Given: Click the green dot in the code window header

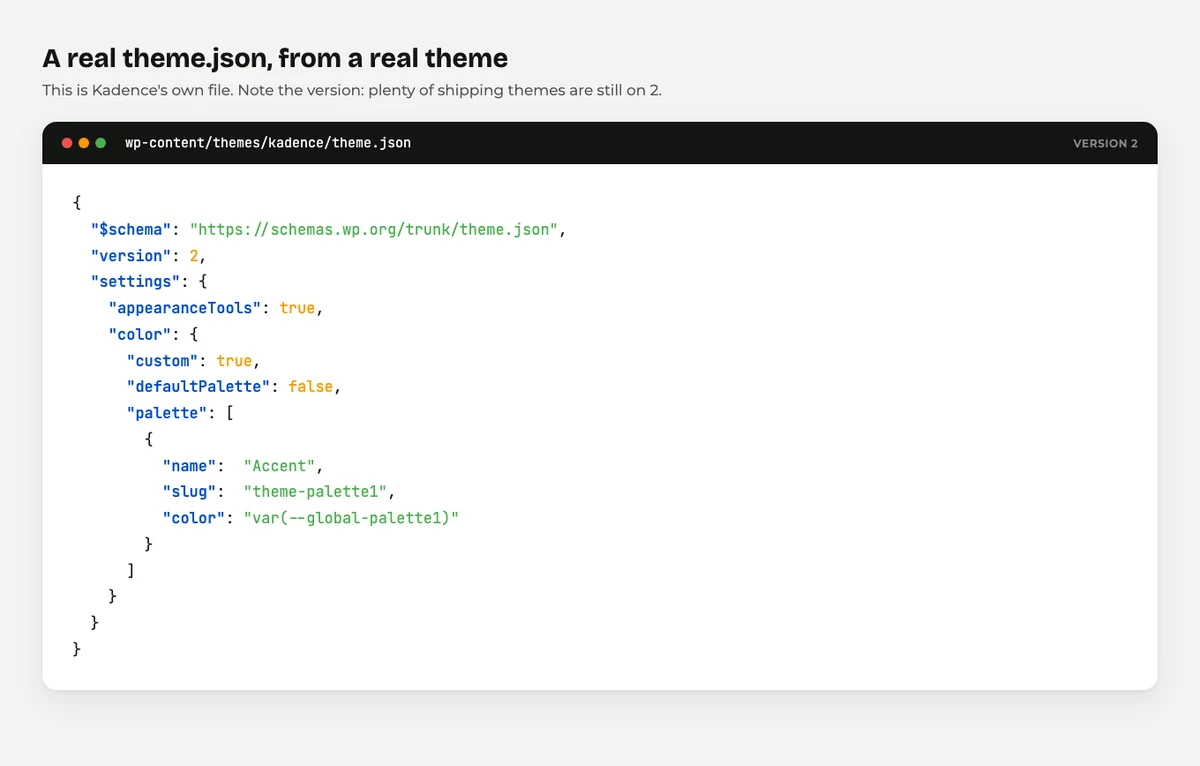Looking at the screenshot, I should [101, 143].
